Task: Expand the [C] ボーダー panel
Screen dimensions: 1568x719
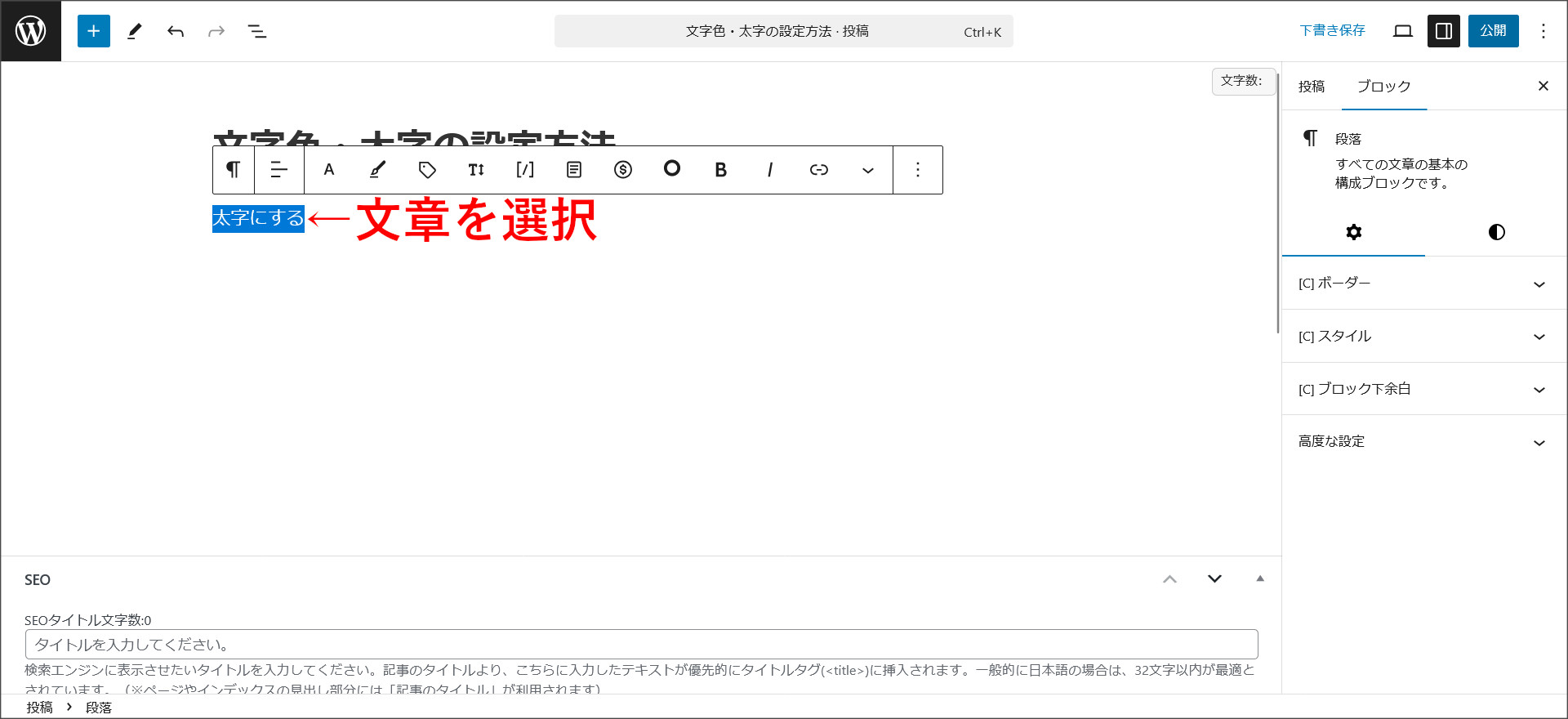Action: [1424, 284]
